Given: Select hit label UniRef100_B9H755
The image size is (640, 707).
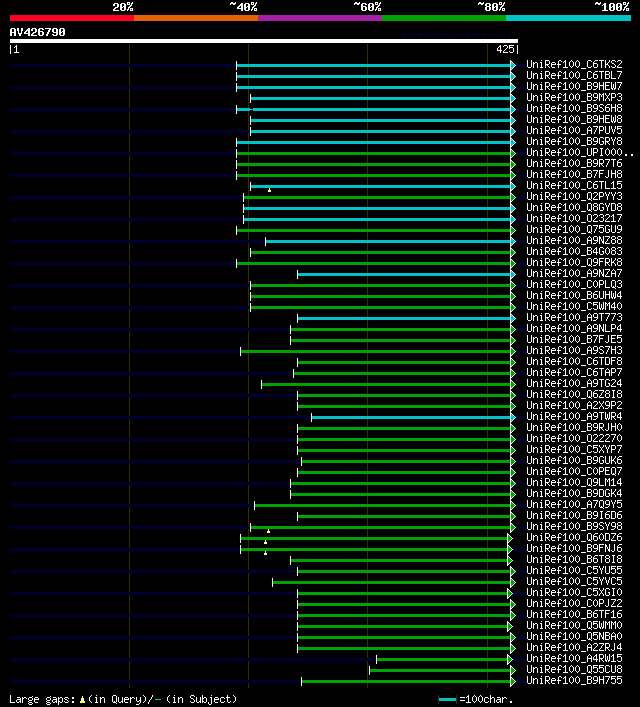Looking at the screenshot, I should (x=574, y=680).
